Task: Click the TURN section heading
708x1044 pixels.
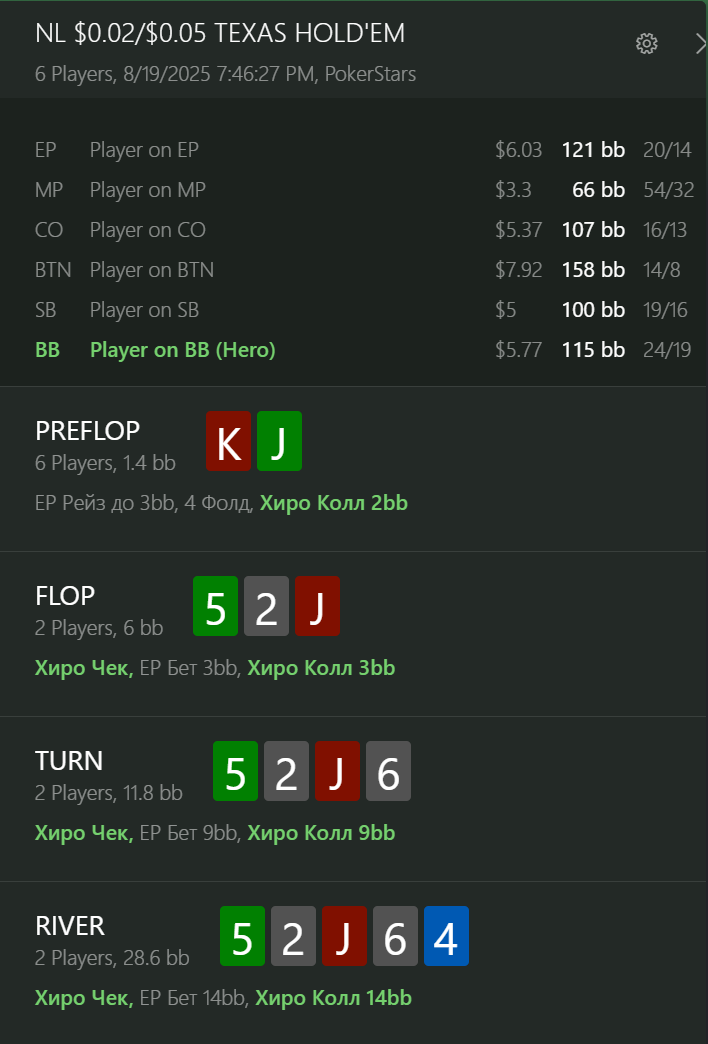Action: pyautogui.click(x=69, y=761)
